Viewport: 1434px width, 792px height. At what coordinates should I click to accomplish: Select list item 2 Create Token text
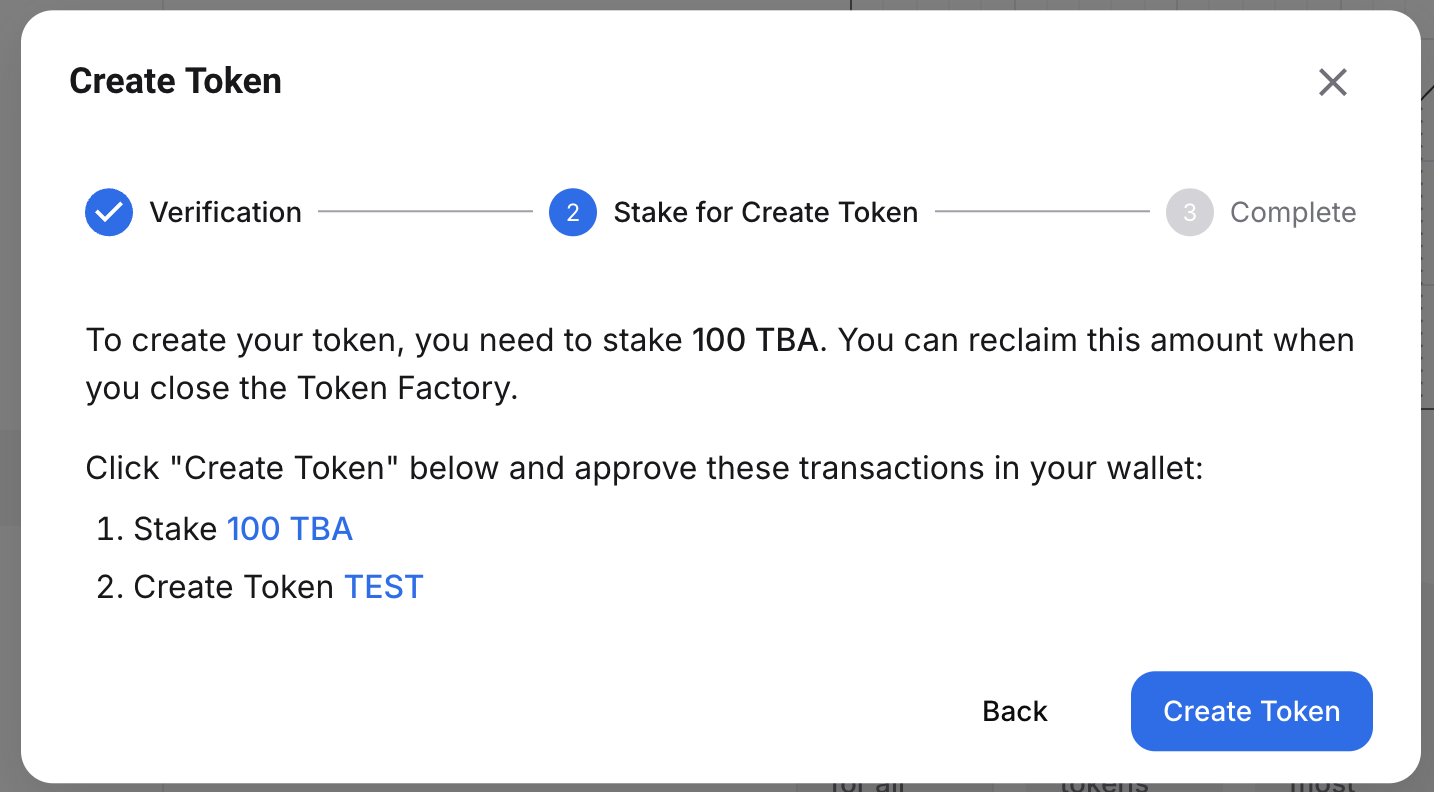(x=233, y=587)
